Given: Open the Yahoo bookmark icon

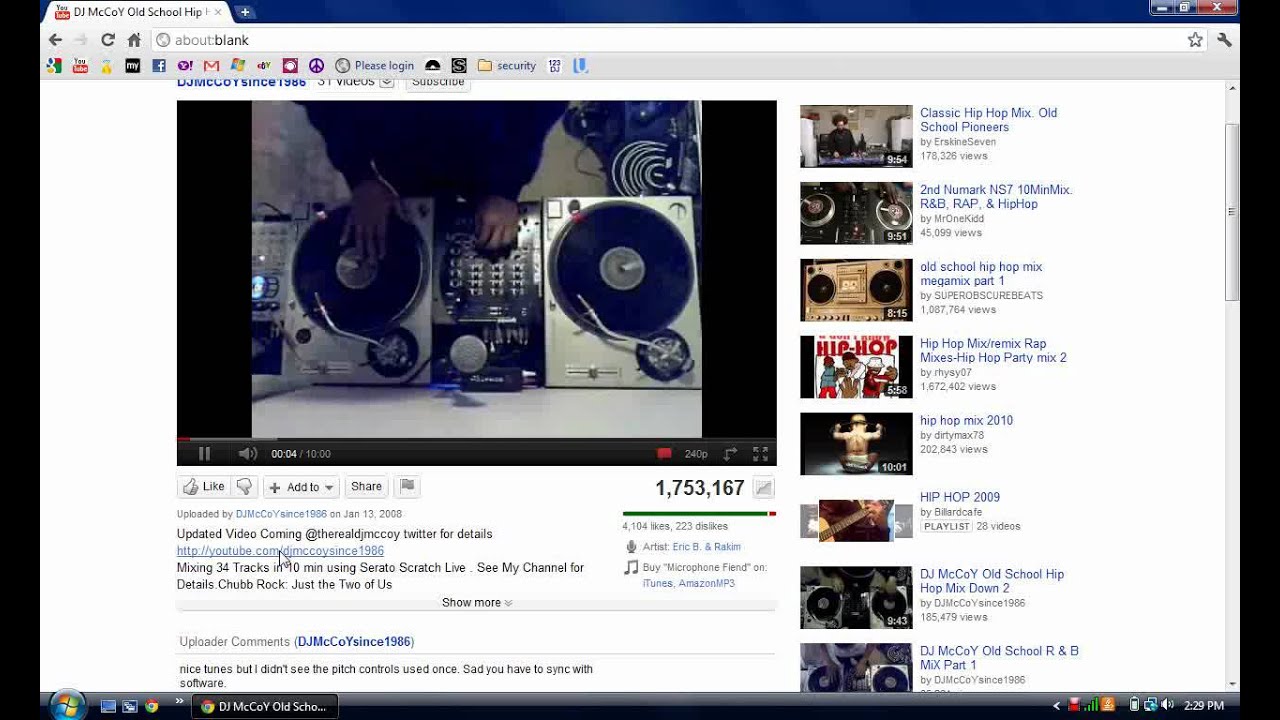Looking at the screenshot, I should 185,66.
